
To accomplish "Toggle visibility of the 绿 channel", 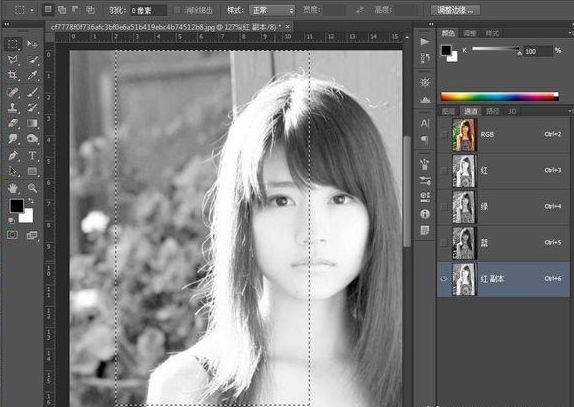I will tap(444, 207).
